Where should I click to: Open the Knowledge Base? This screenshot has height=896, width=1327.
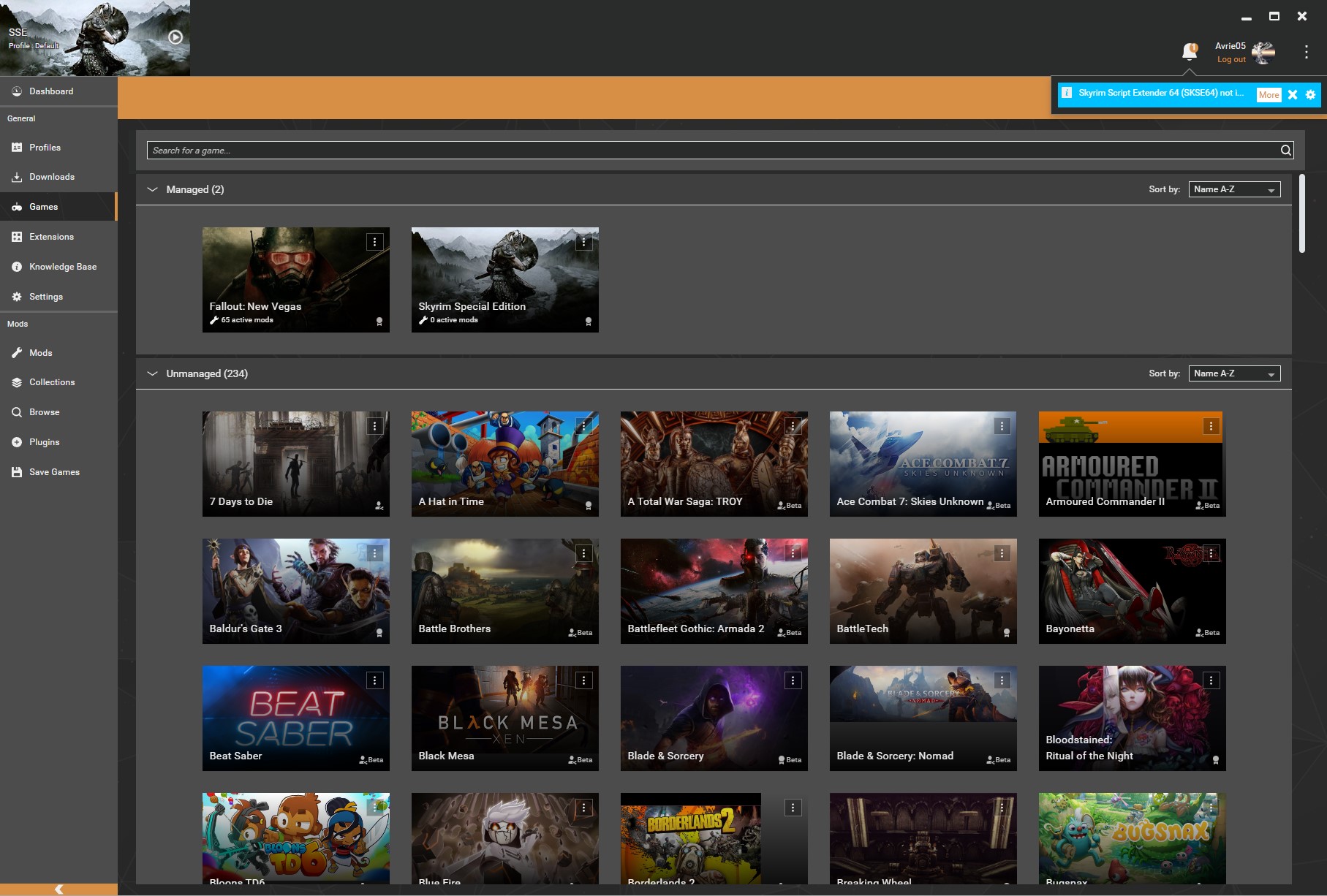point(58,267)
